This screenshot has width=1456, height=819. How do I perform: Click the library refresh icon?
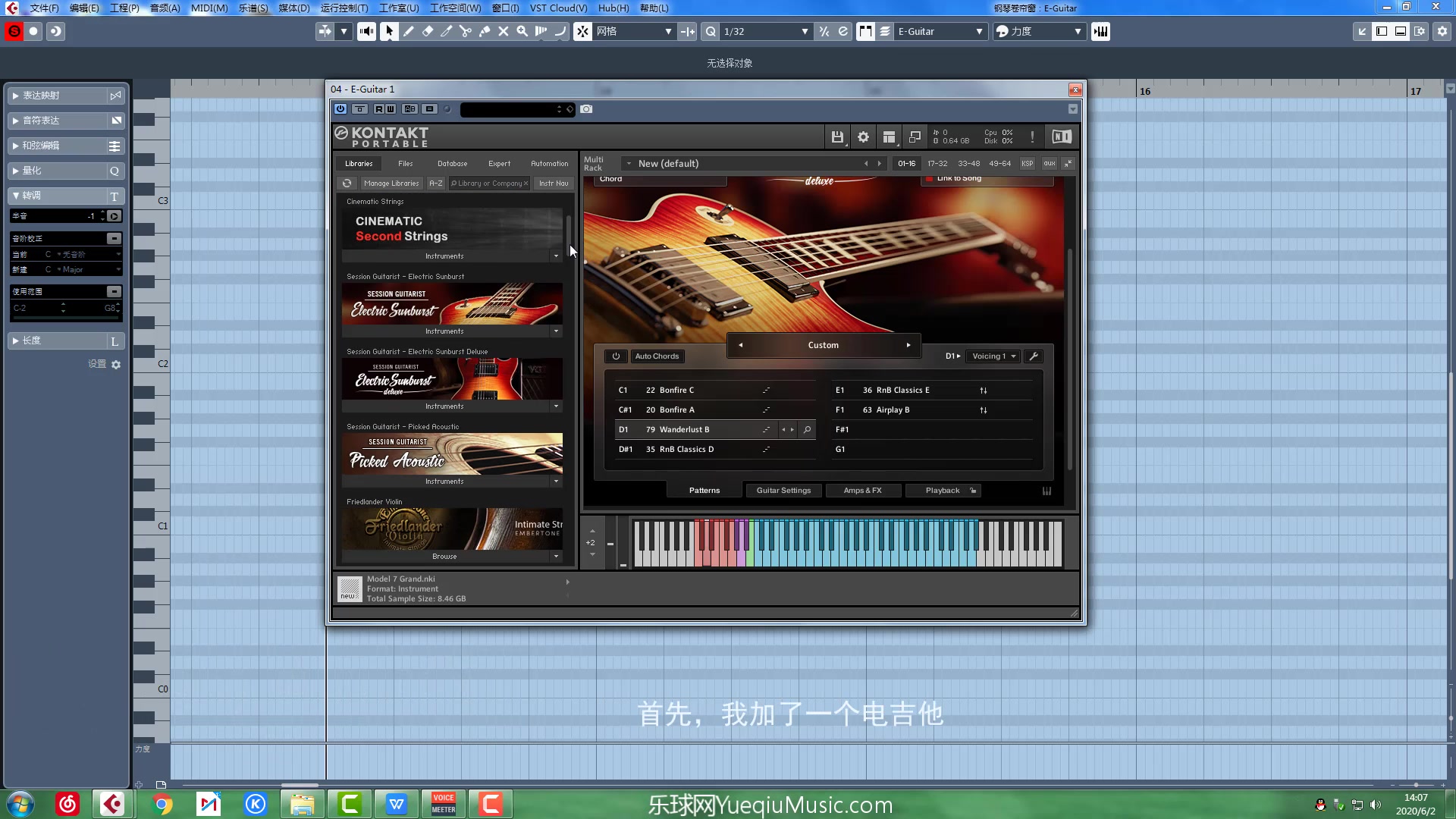pyautogui.click(x=347, y=184)
